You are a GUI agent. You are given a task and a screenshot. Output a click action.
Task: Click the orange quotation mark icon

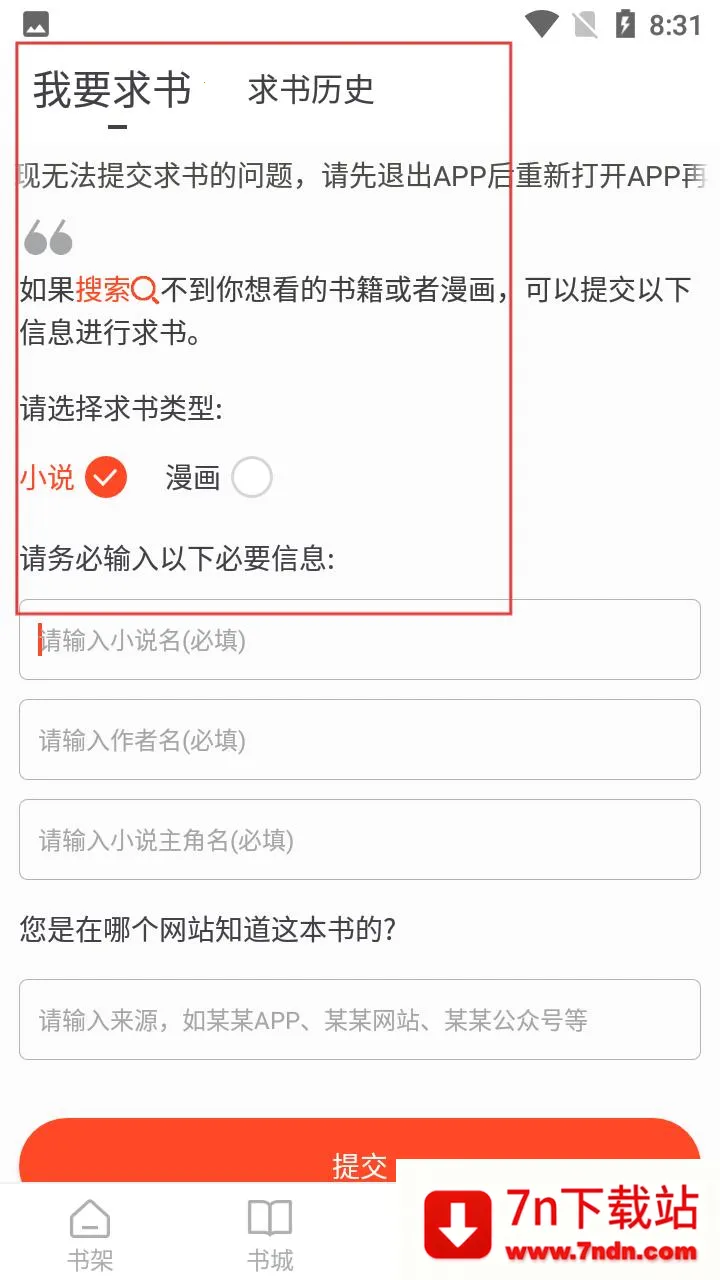tap(47, 237)
